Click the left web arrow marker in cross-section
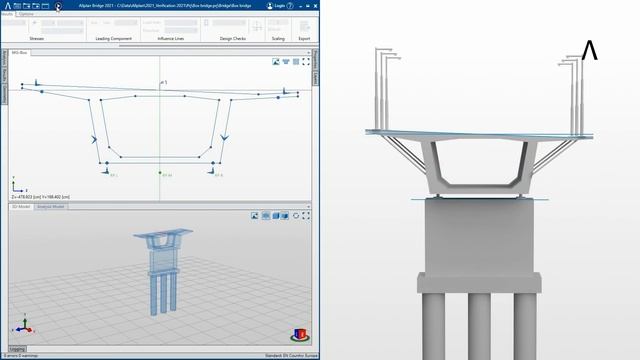Viewport: 640px width, 360px height. [94, 140]
